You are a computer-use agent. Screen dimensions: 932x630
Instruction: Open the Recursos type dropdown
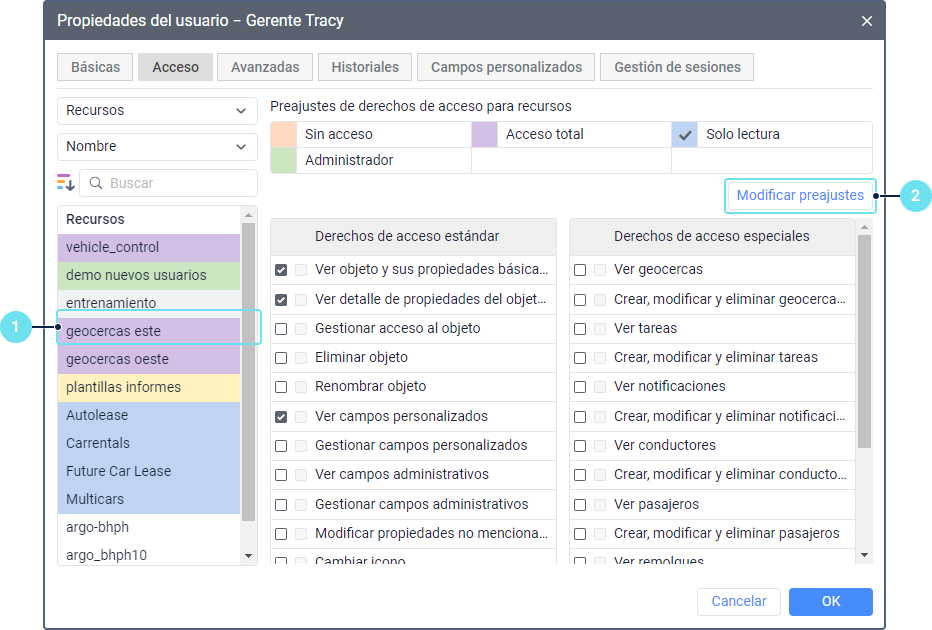click(x=157, y=111)
